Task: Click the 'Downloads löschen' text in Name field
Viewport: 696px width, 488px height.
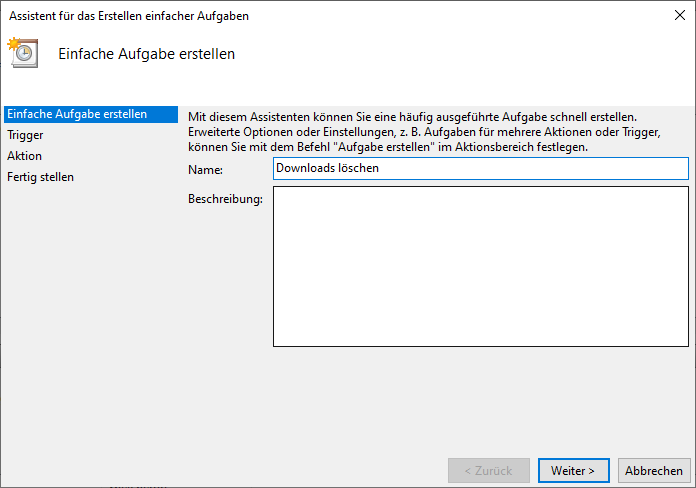Action: [x=327, y=169]
